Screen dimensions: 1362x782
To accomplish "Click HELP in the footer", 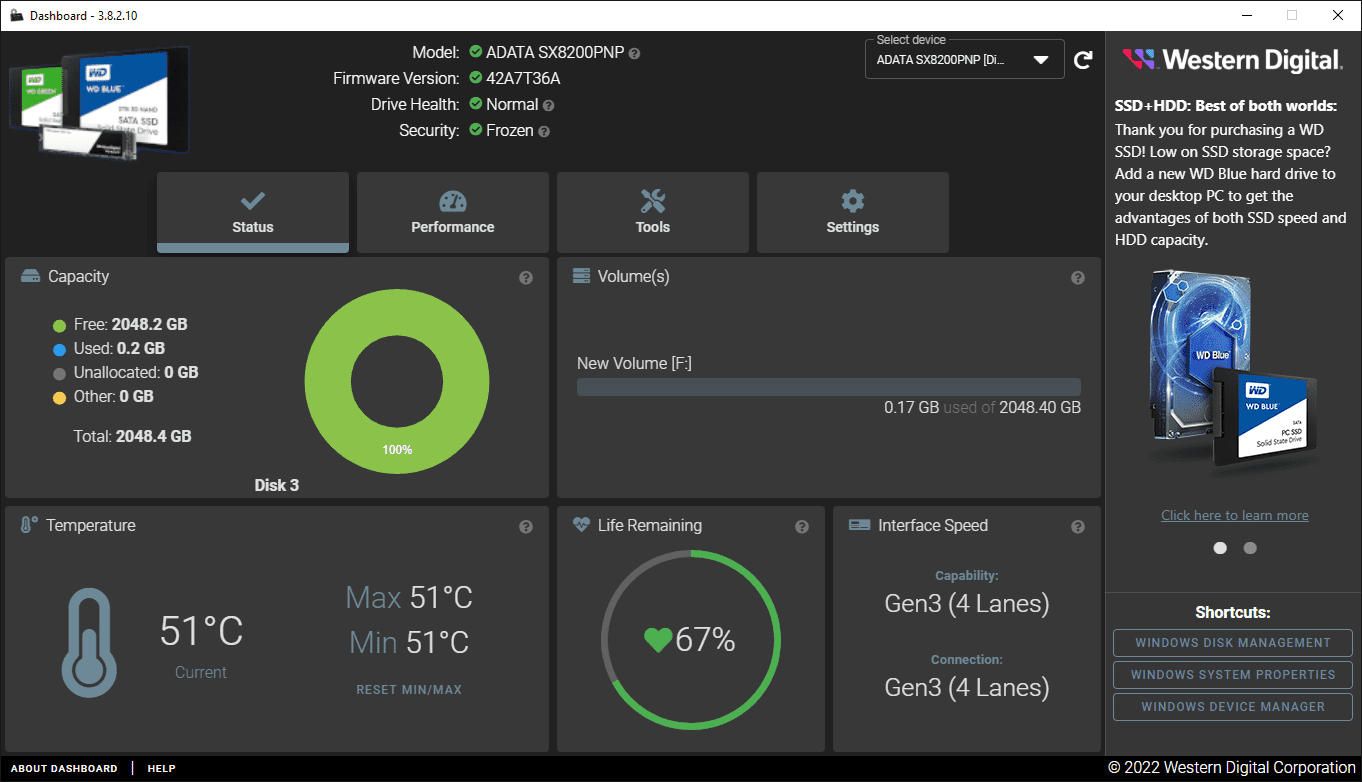I will [162, 769].
